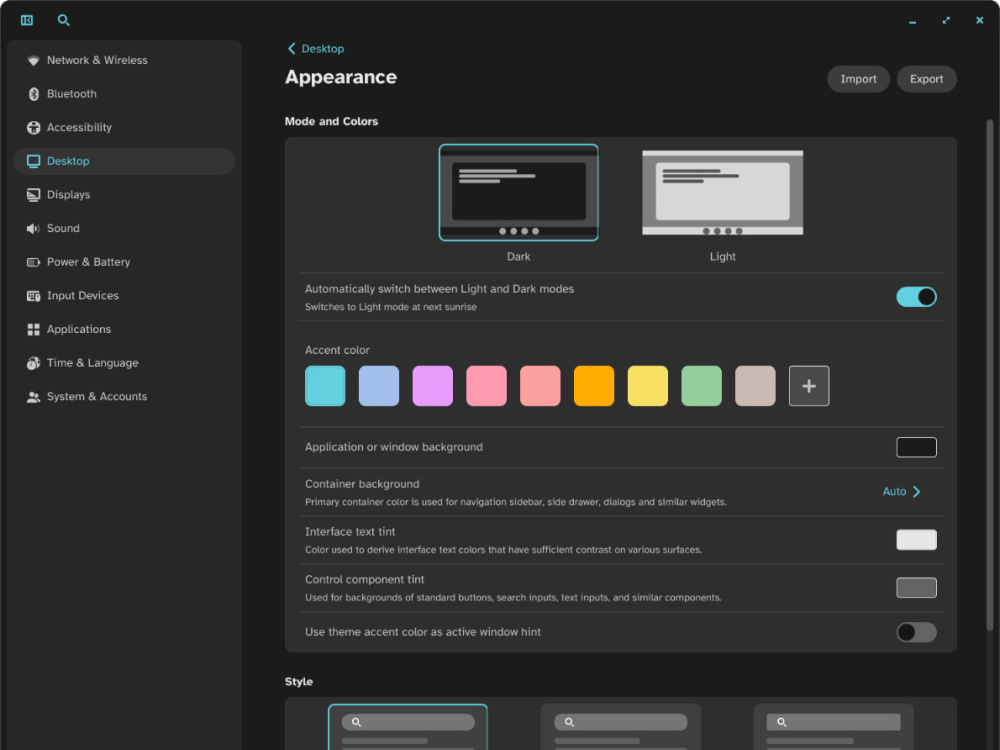Open Power & Battery settings

click(124, 262)
